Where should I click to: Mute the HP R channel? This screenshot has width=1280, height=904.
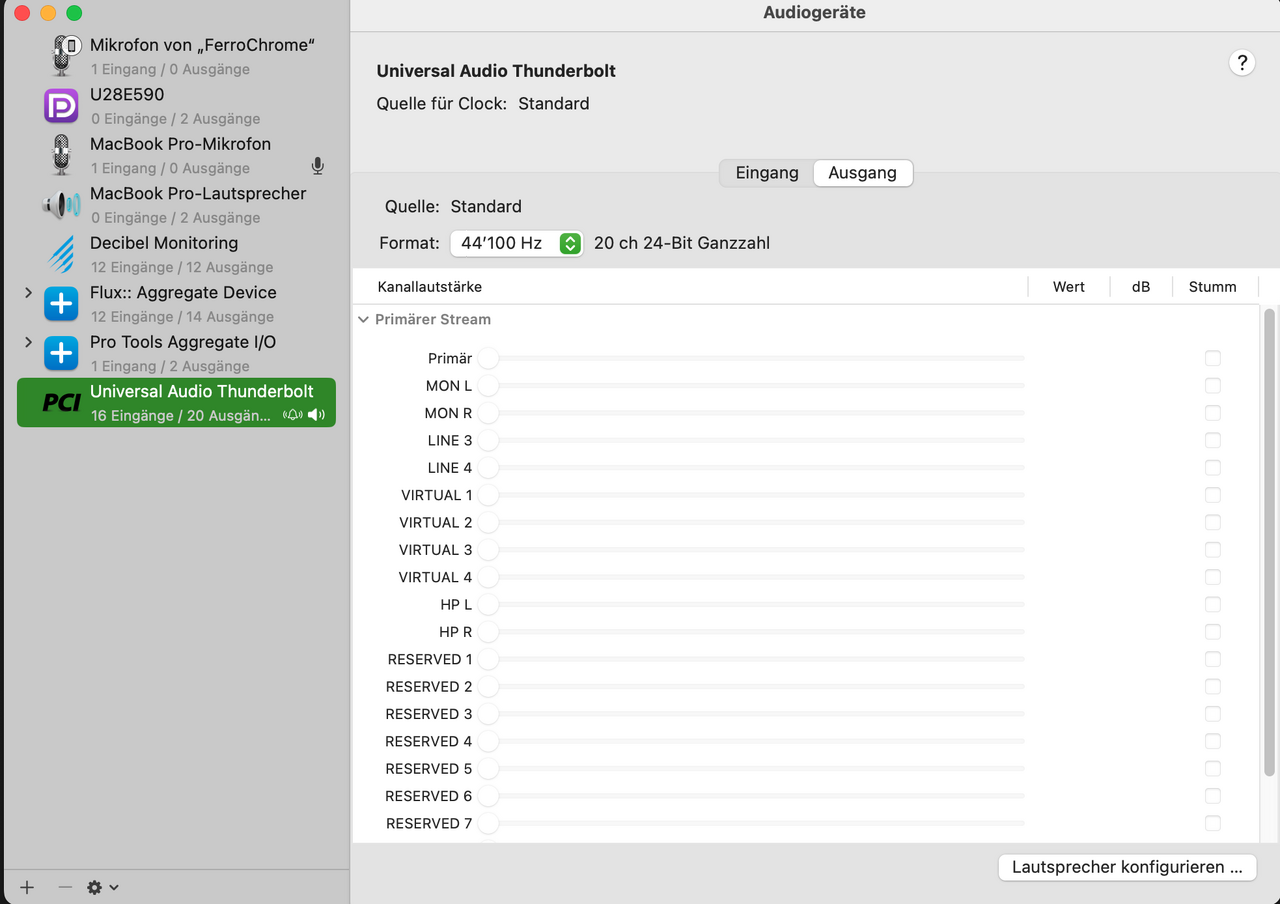tap(1213, 632)
